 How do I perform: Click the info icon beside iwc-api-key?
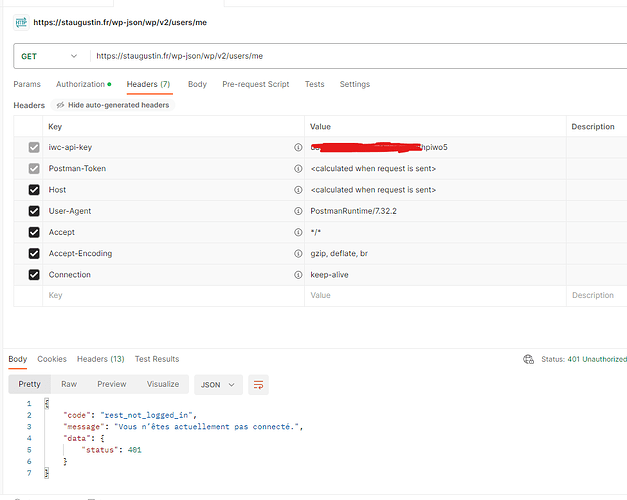[x=298, y=148]
